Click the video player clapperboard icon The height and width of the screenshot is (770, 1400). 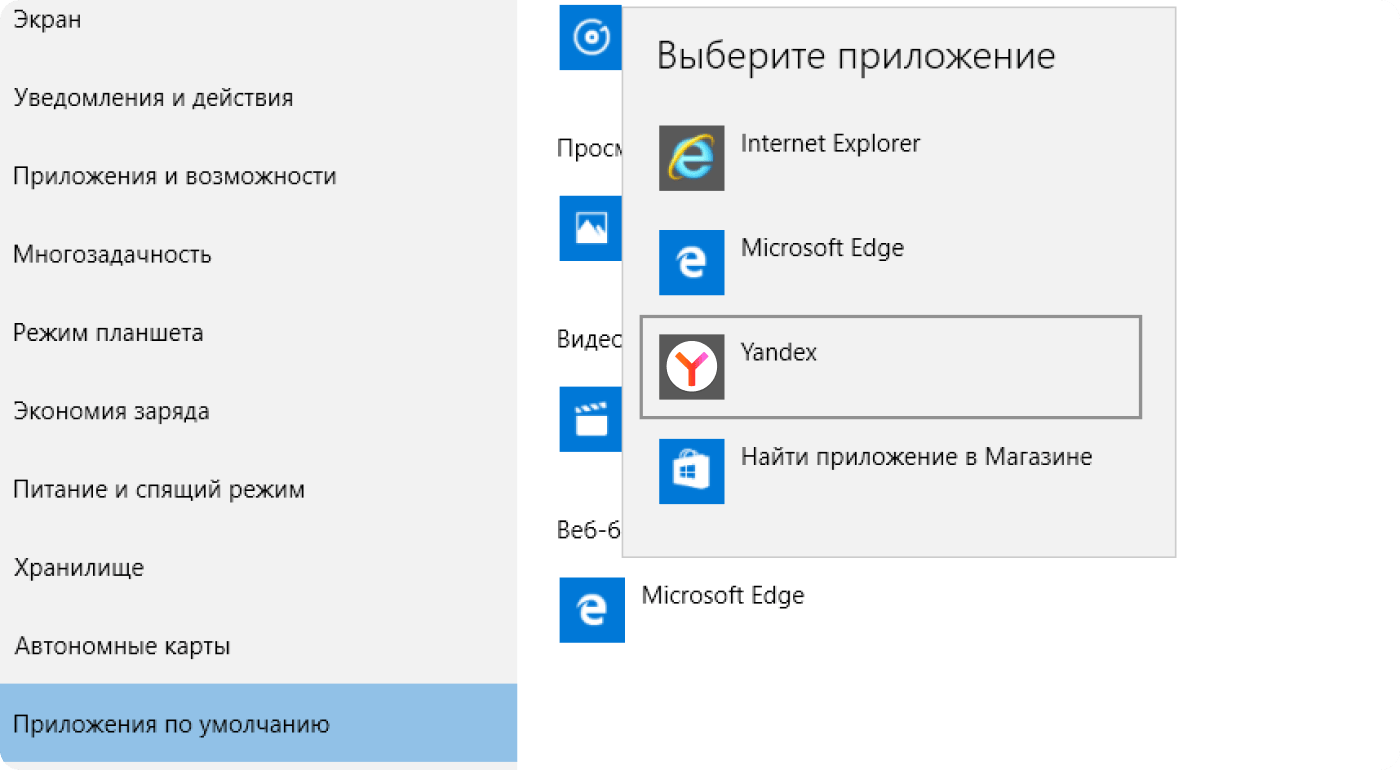click(x=591, y=419)
